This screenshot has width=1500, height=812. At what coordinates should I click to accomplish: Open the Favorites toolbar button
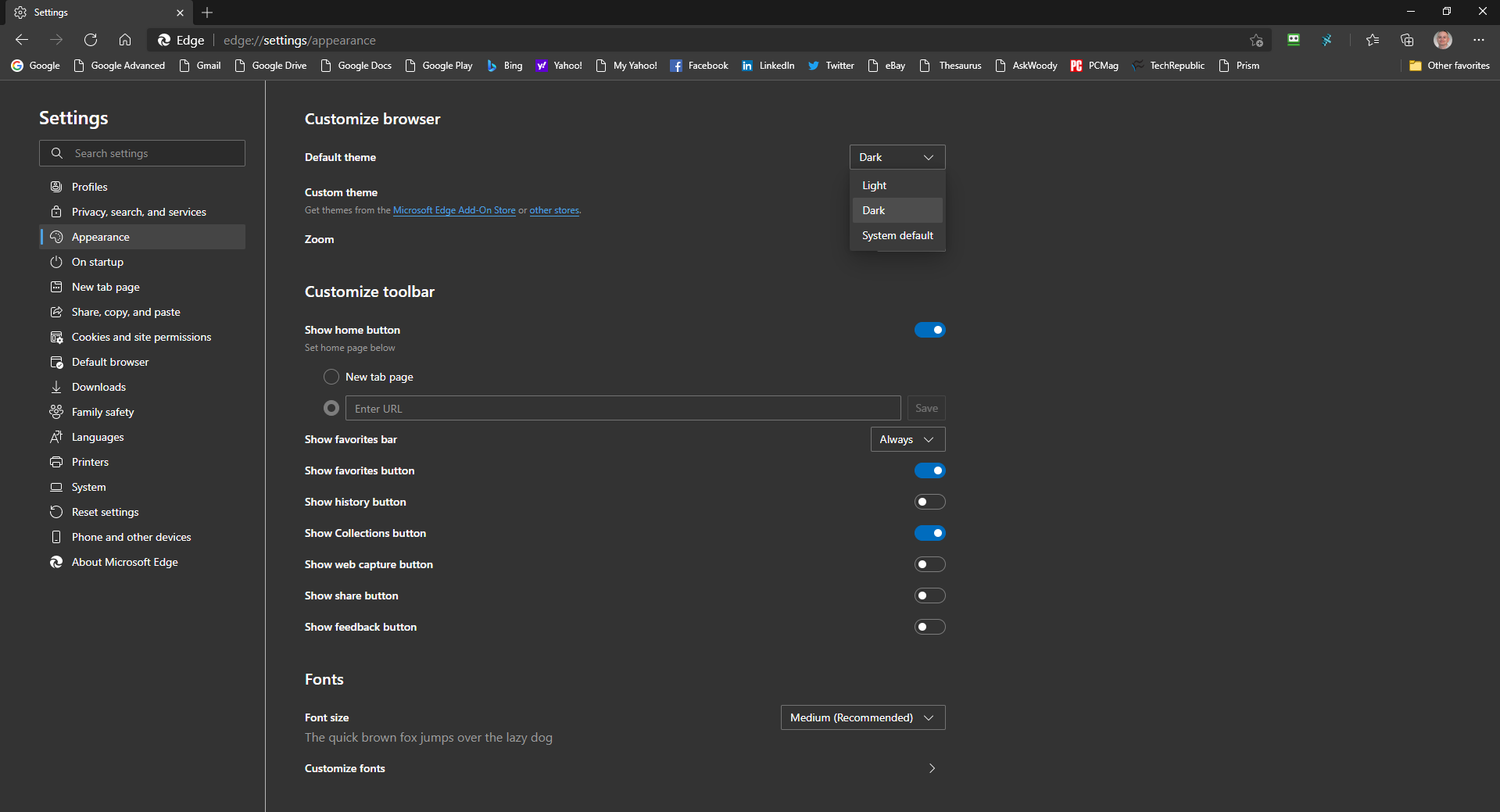pos(1373,40)
